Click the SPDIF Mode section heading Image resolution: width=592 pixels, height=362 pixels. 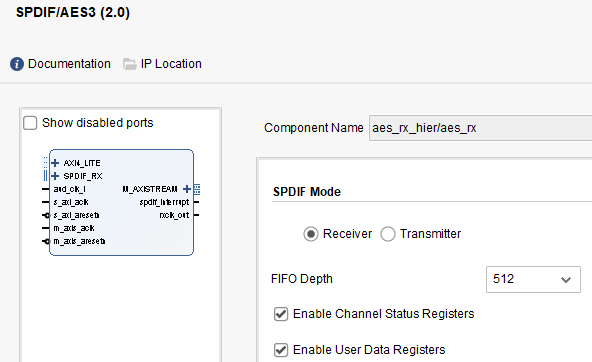click(307, 192)
